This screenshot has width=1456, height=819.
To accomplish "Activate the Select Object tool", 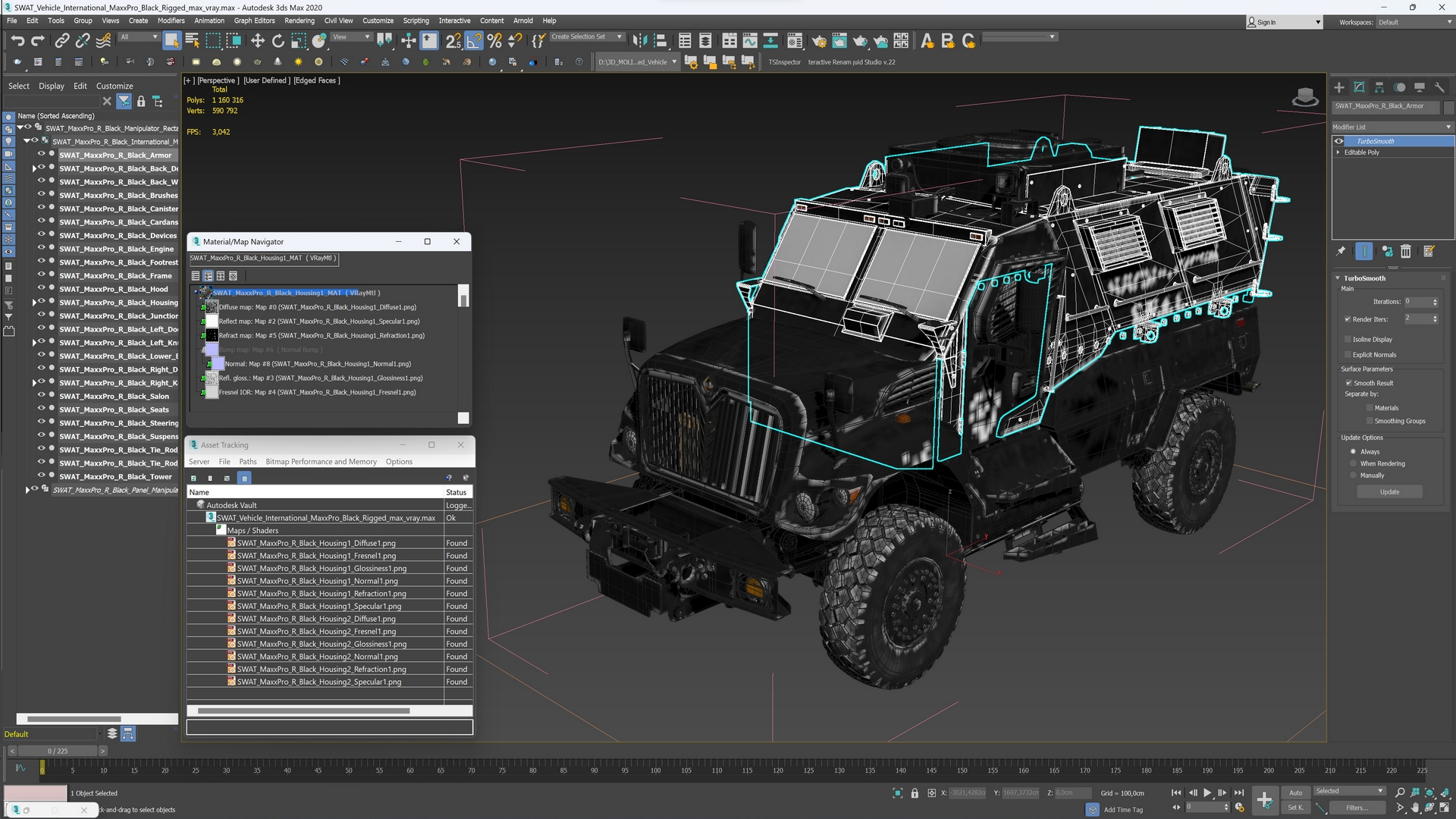I will 171,40.
